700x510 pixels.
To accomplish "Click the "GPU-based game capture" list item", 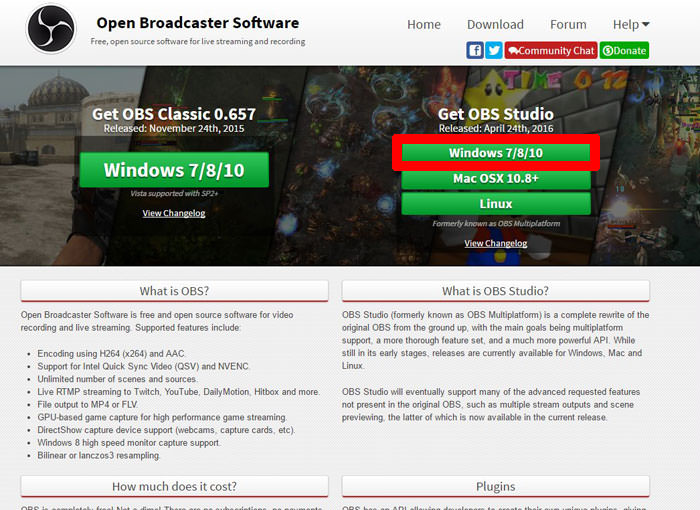I will click(x=162, y=417).
